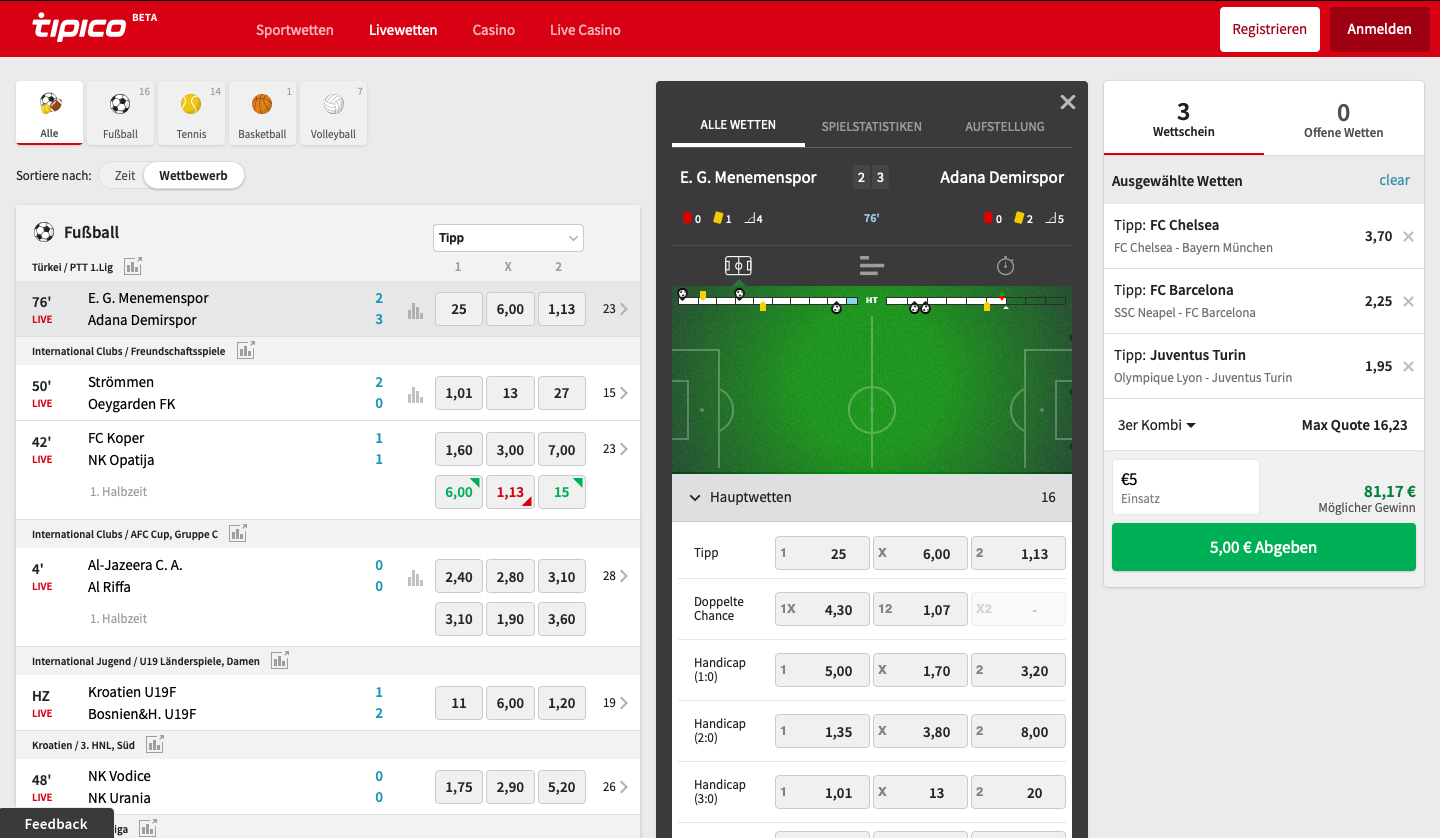The height and width of the screenshot is (838, 1440).
Task: Switch to timeline stopwatch icon
Action: tap(1005, 265)
